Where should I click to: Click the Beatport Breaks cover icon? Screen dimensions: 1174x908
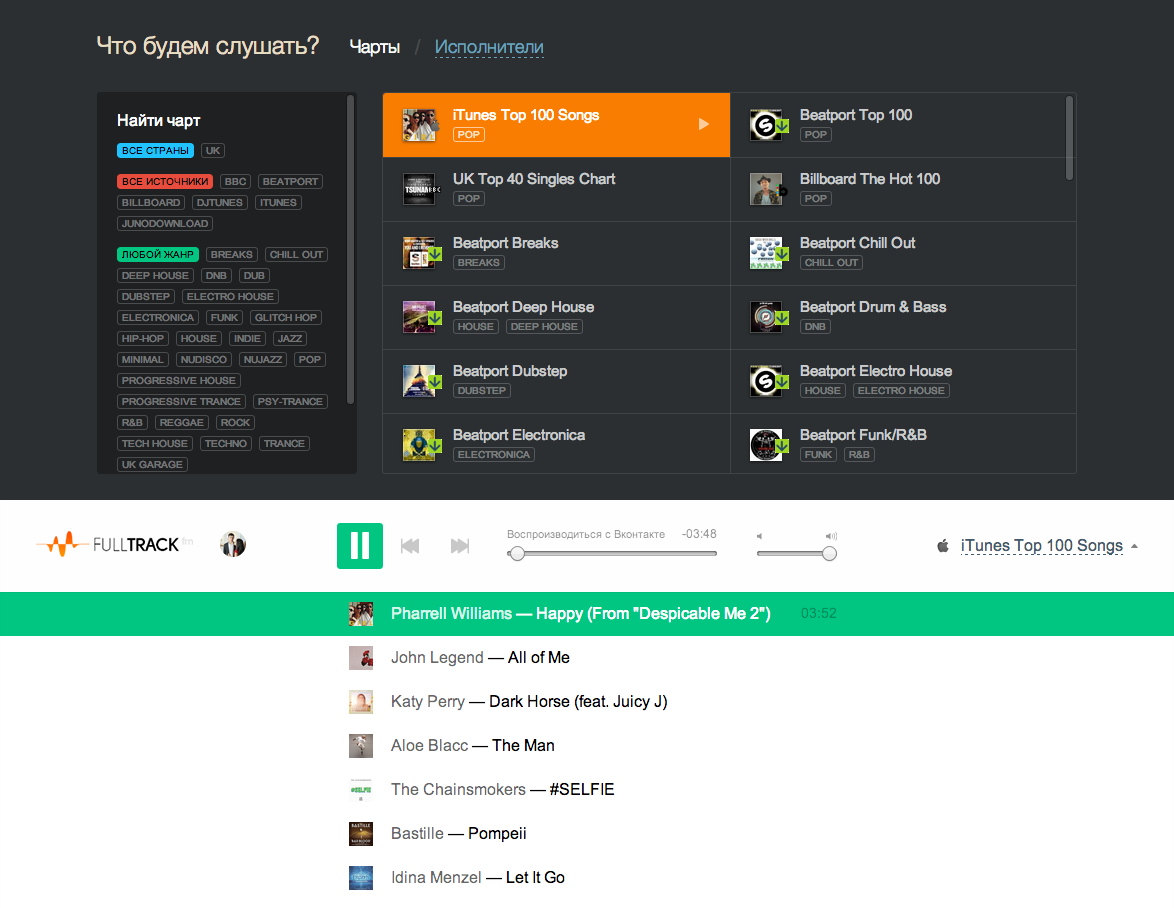(x=419, y=253)
